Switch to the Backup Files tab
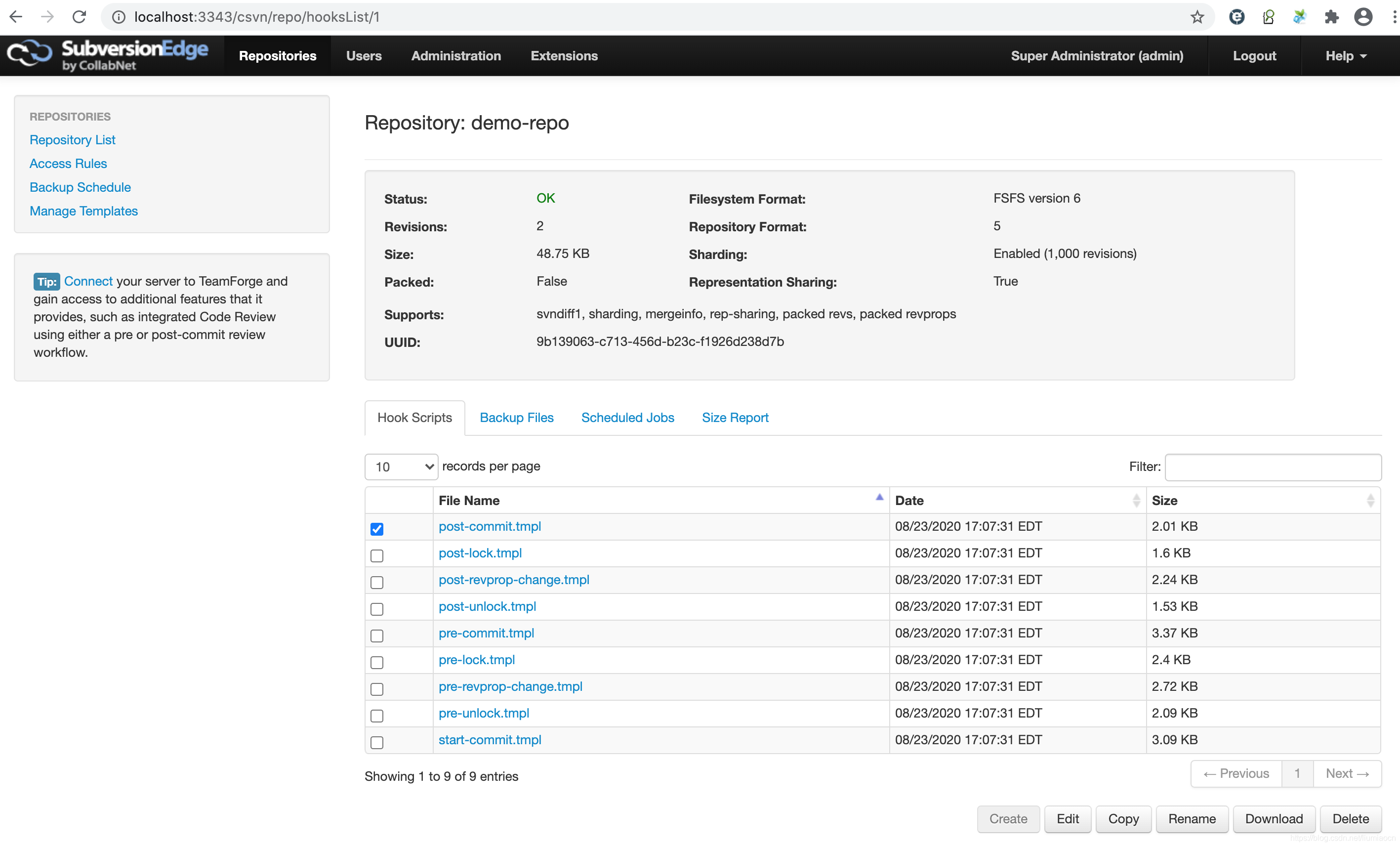Image resolution: width=1400 pixels, height=847 pixels. point(516,417)
